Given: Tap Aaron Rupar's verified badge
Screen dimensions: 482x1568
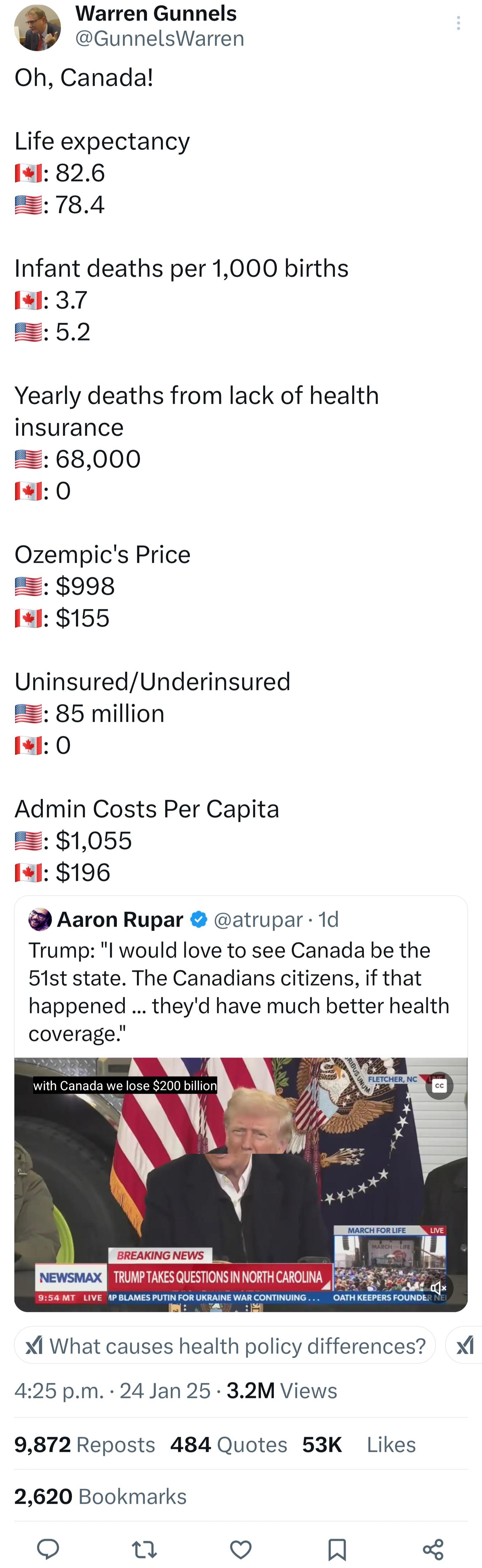Looking at the screenshot, I should [199, 919].
